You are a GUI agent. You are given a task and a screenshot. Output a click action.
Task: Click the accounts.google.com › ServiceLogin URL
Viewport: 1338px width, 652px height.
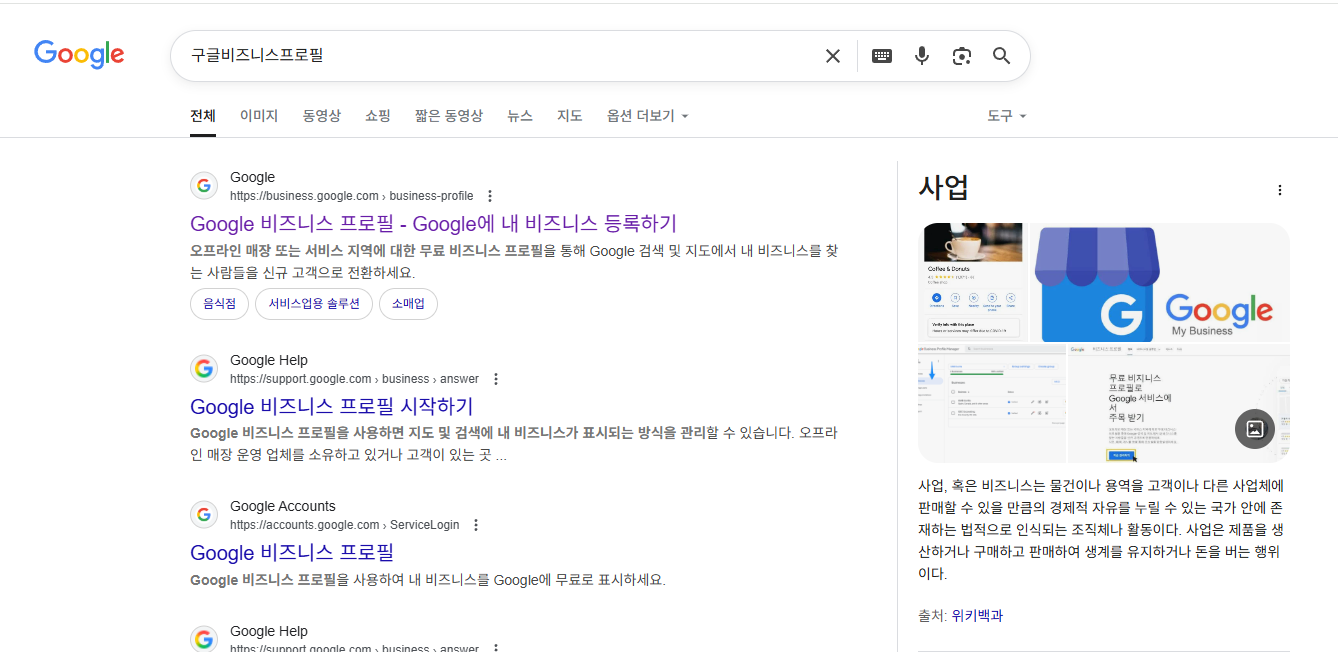click(x=345, y=525)
